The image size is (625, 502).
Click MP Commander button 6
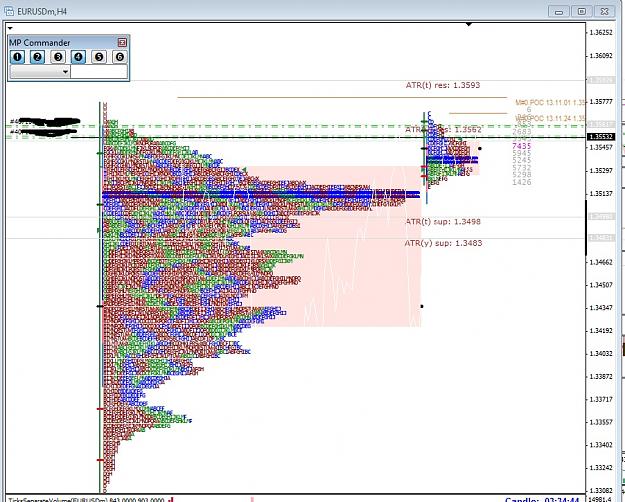(120, 57)
